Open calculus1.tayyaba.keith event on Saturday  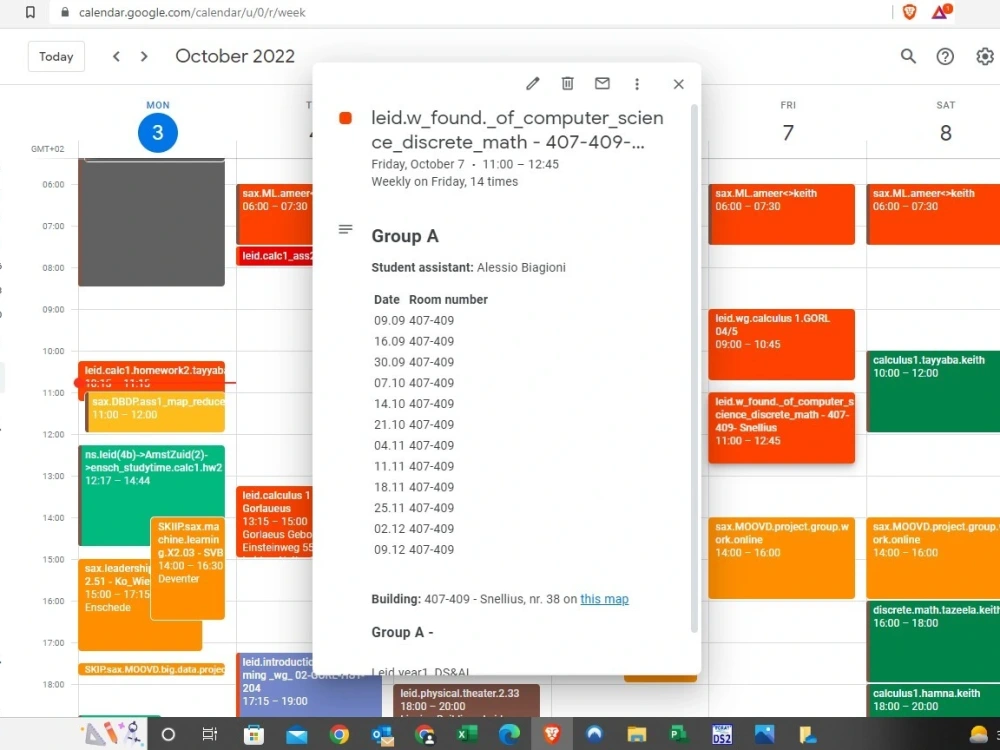pyautogui.click(x=933, y=391)
